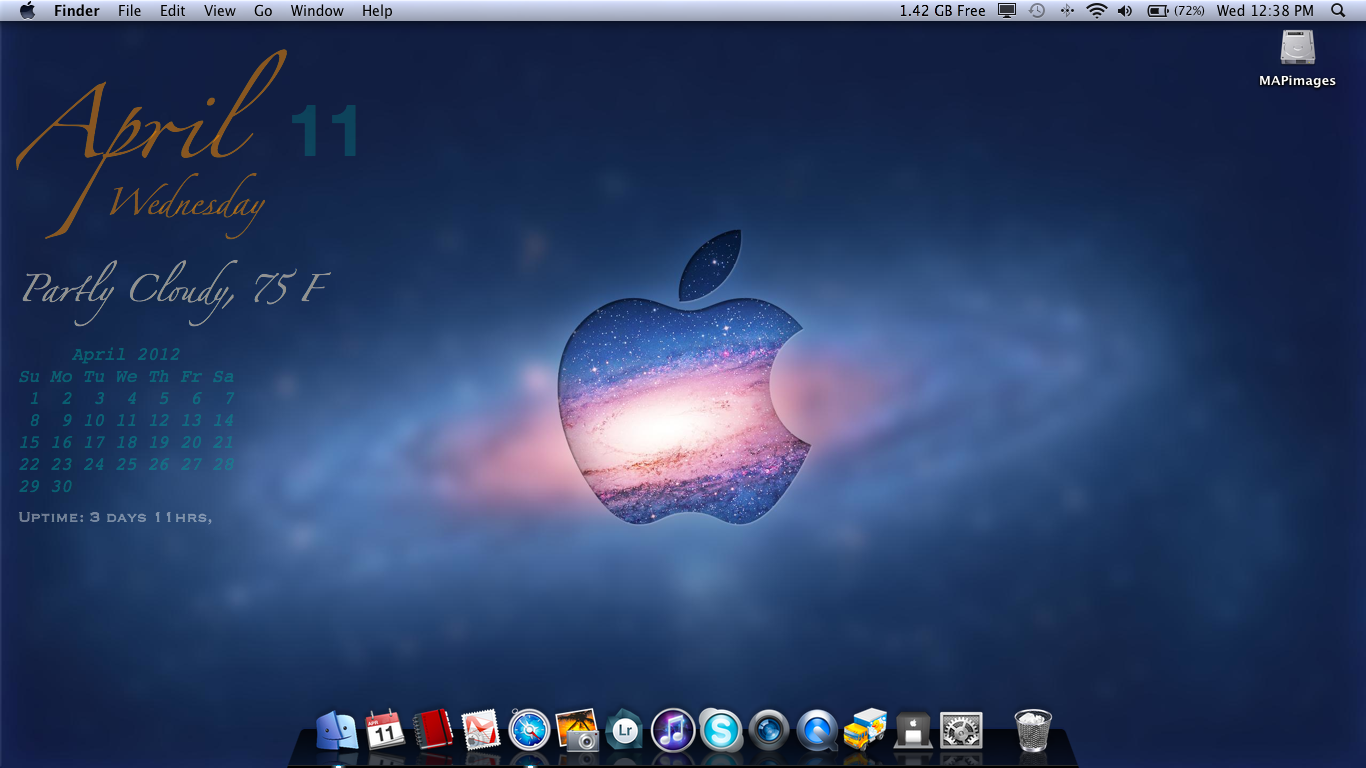The height and width of the screenshot is (768, 1366).
Task: Launch iCal calendar showing APR 11
Action: (x=385, y=730)
